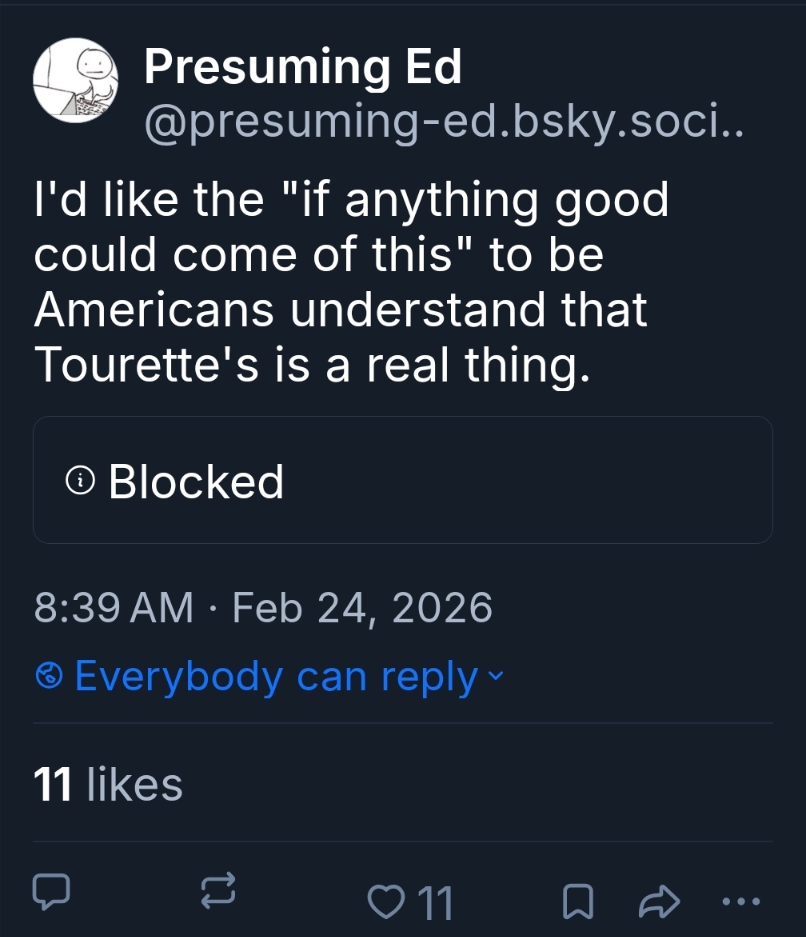This screenshot has width=806, height=937.
Task: Open the Presuming Ed display name
Action: (302, 67)
